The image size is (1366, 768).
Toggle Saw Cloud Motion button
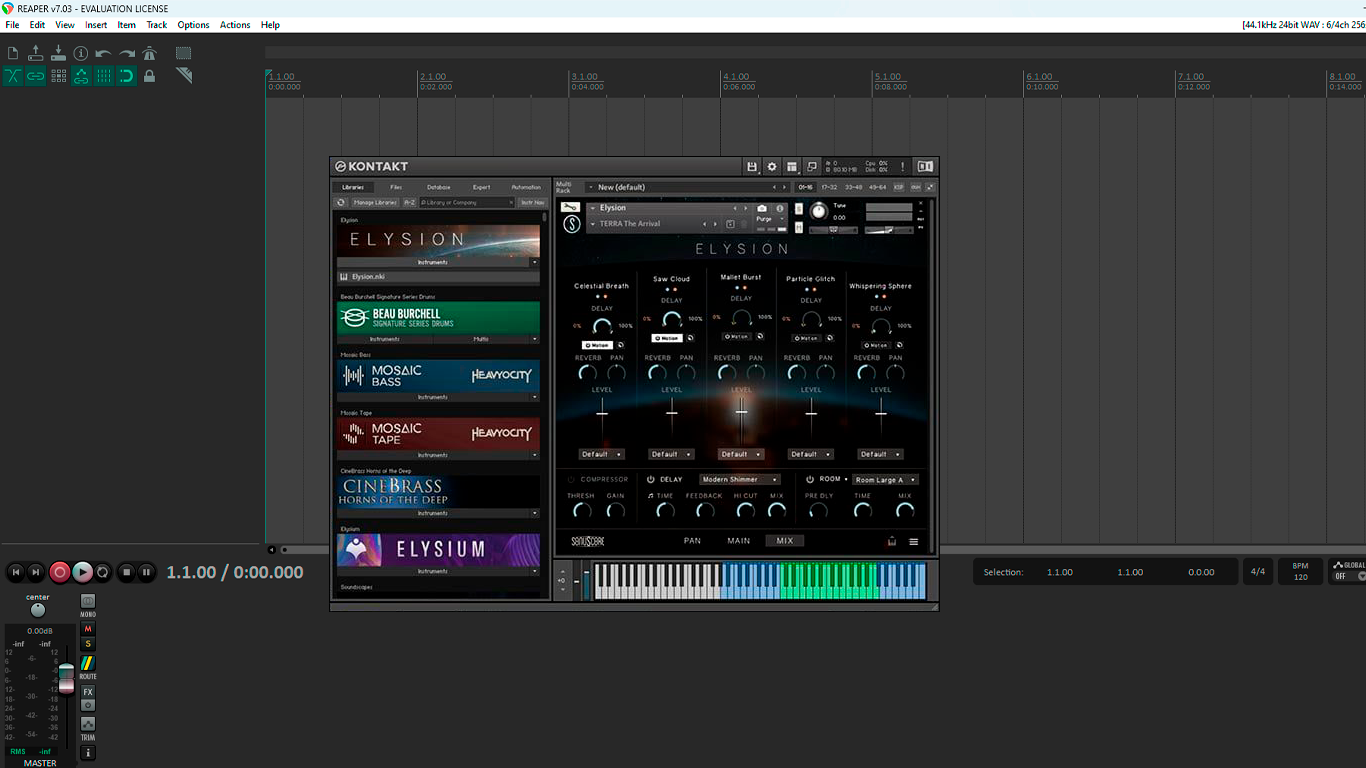[667, 338]
